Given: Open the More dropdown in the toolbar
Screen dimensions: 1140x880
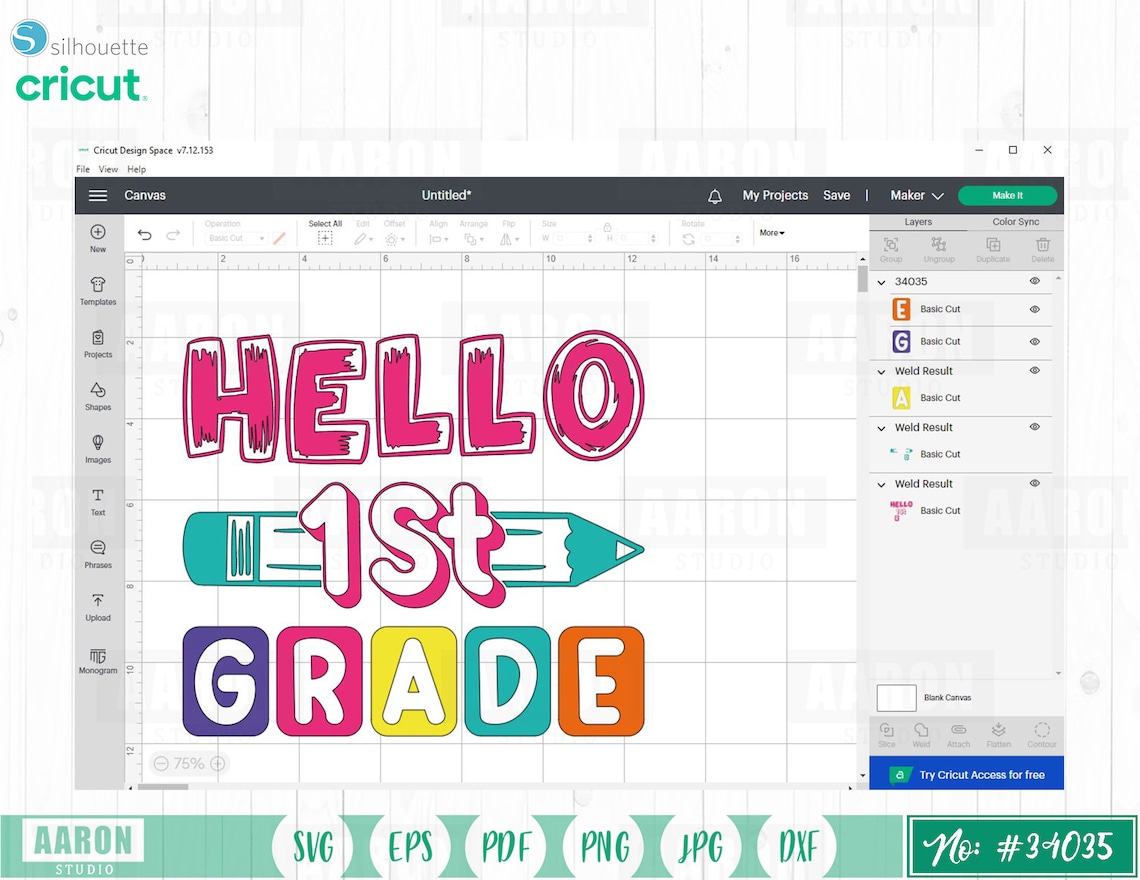Looking at the screenshot, I should 771,232.
